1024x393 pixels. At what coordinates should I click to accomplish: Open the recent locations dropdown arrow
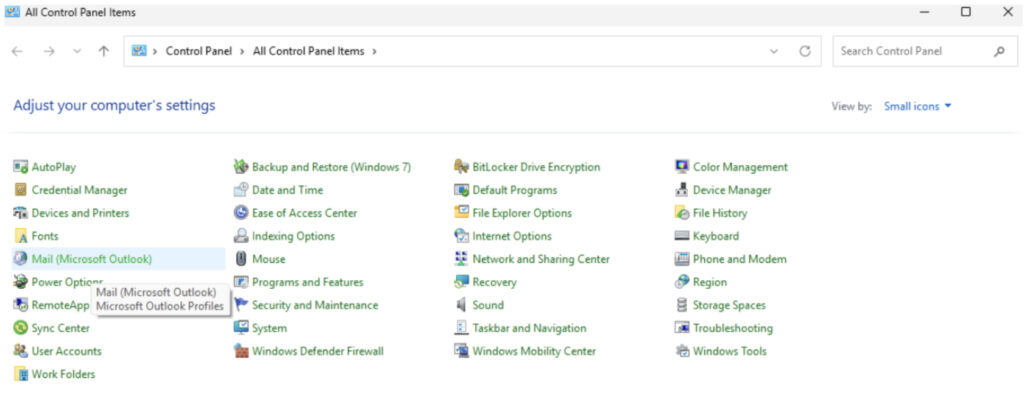(x=77, y=52)
